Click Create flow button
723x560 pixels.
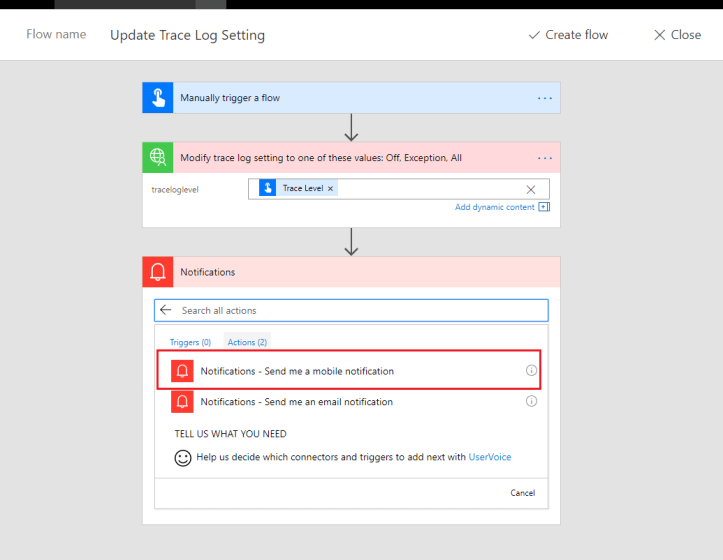(x=568, y=35)
